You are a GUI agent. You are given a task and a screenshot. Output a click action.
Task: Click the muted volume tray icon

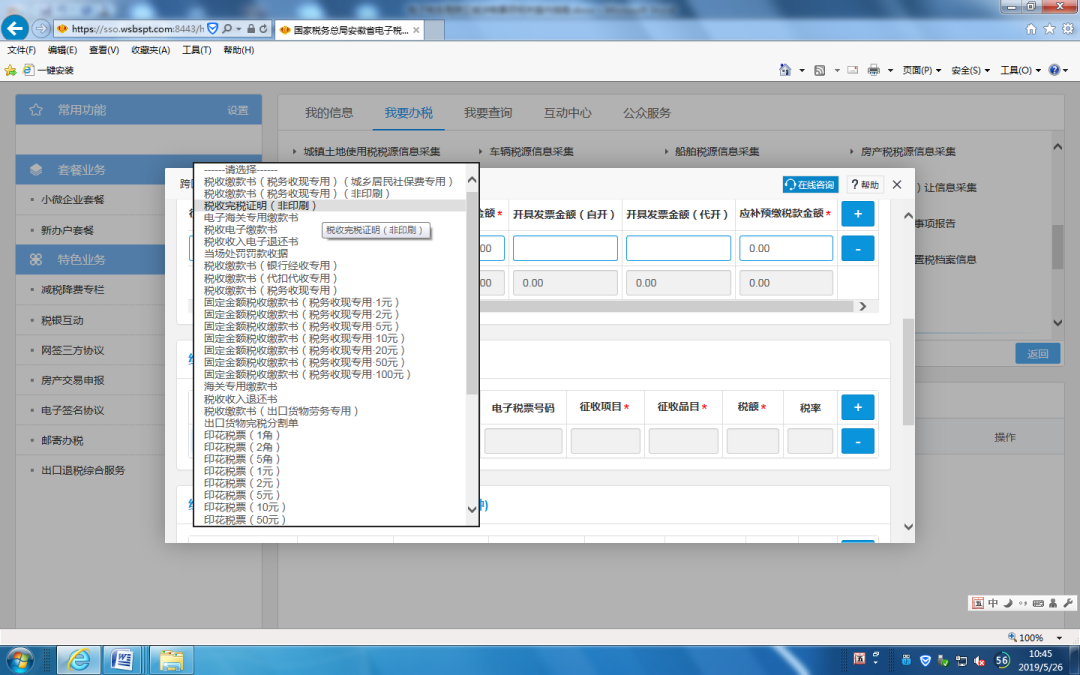click(x=979, y=660)
